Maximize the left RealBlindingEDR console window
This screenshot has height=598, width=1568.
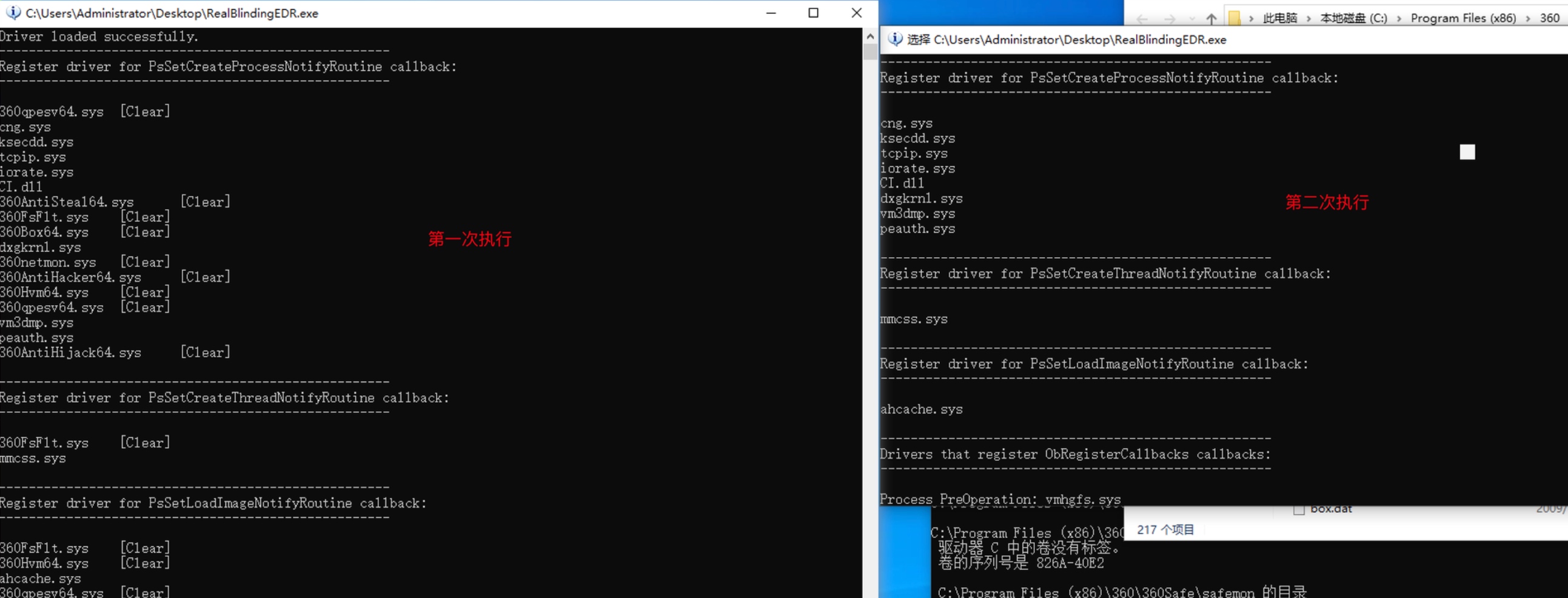[x=813, y=13]
